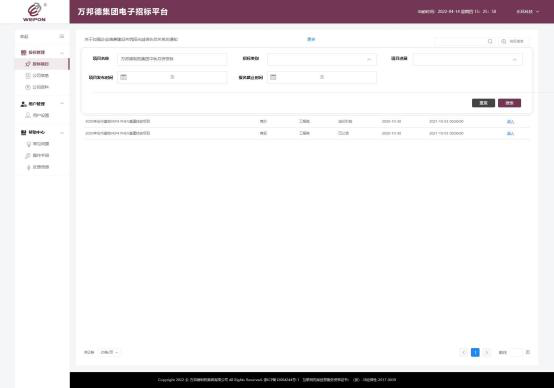Open the first sidebar item with document icon

click(37, 76)
